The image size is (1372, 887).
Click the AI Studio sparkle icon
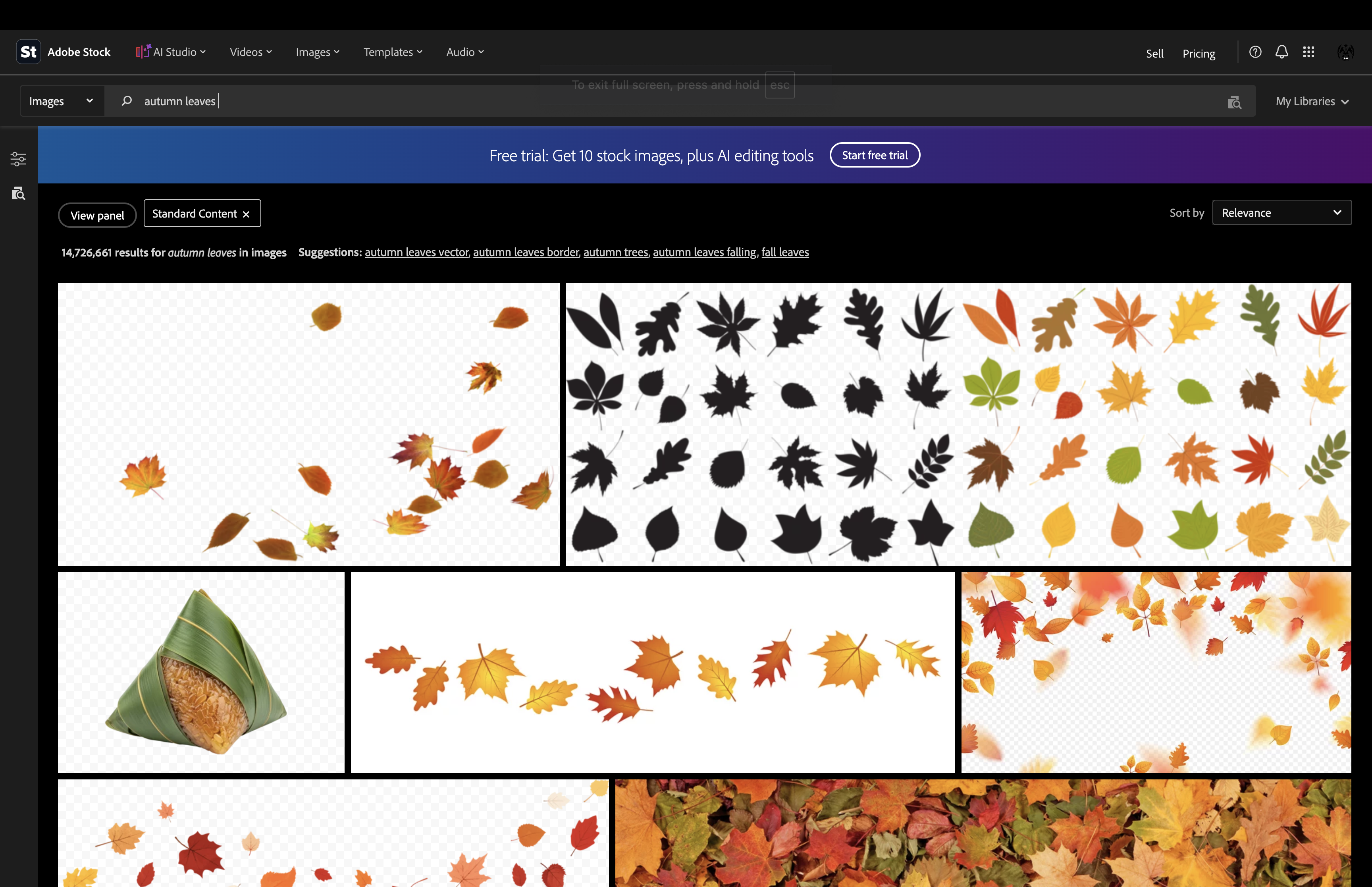(143, 51)
